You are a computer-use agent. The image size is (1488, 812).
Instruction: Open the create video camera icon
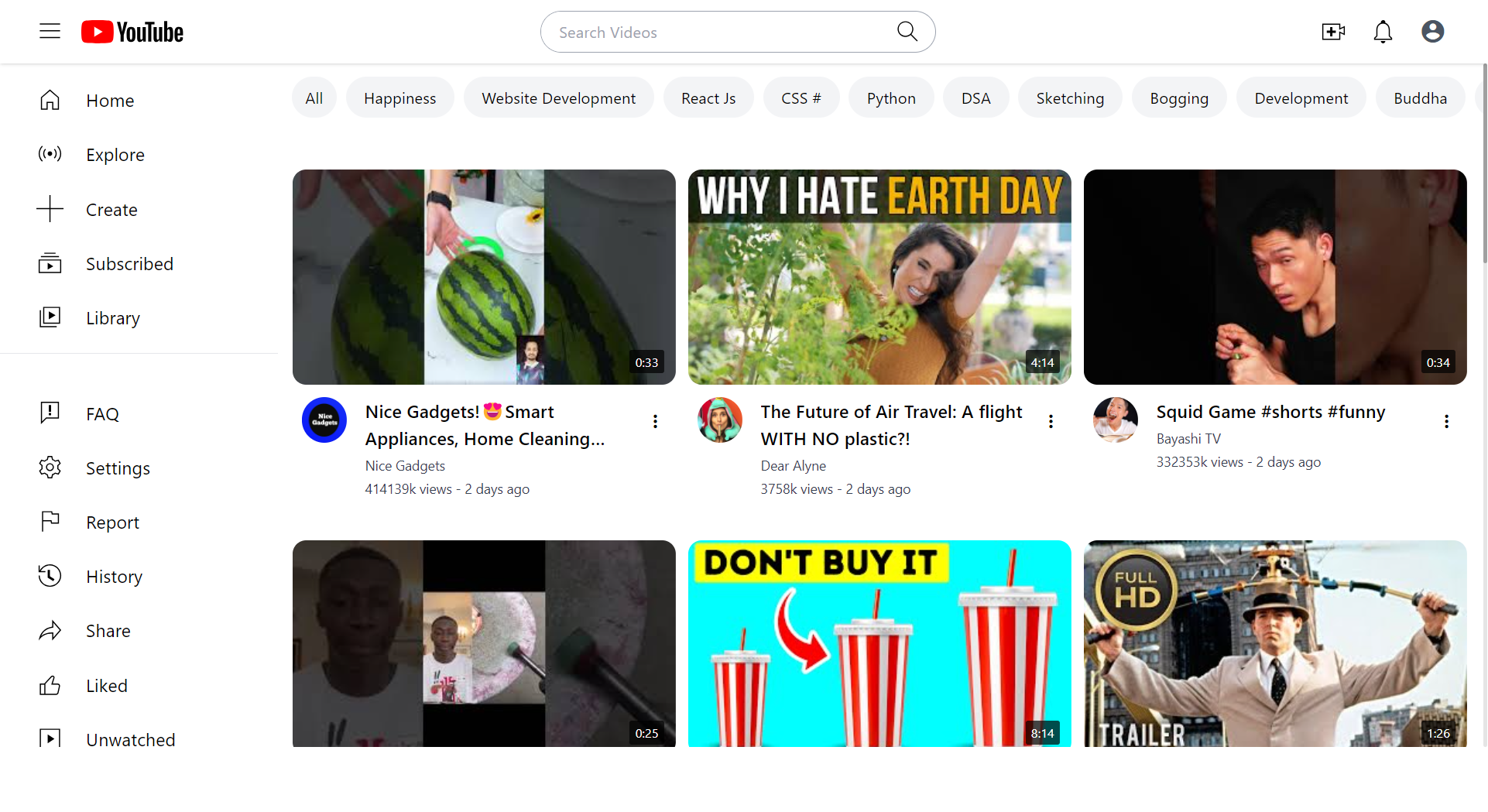pos(1333,32)
